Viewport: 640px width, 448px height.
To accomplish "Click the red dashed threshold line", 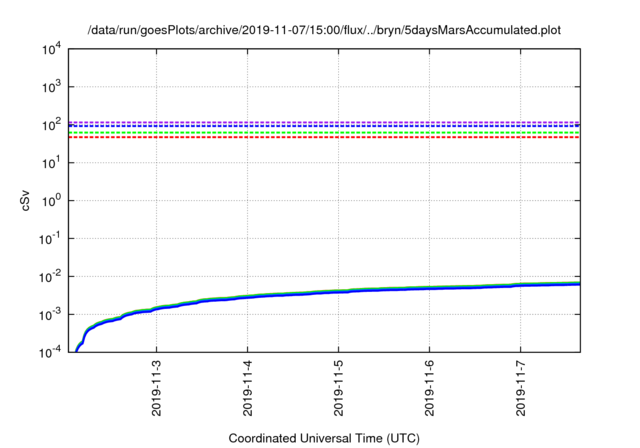I will coord(324,138).
